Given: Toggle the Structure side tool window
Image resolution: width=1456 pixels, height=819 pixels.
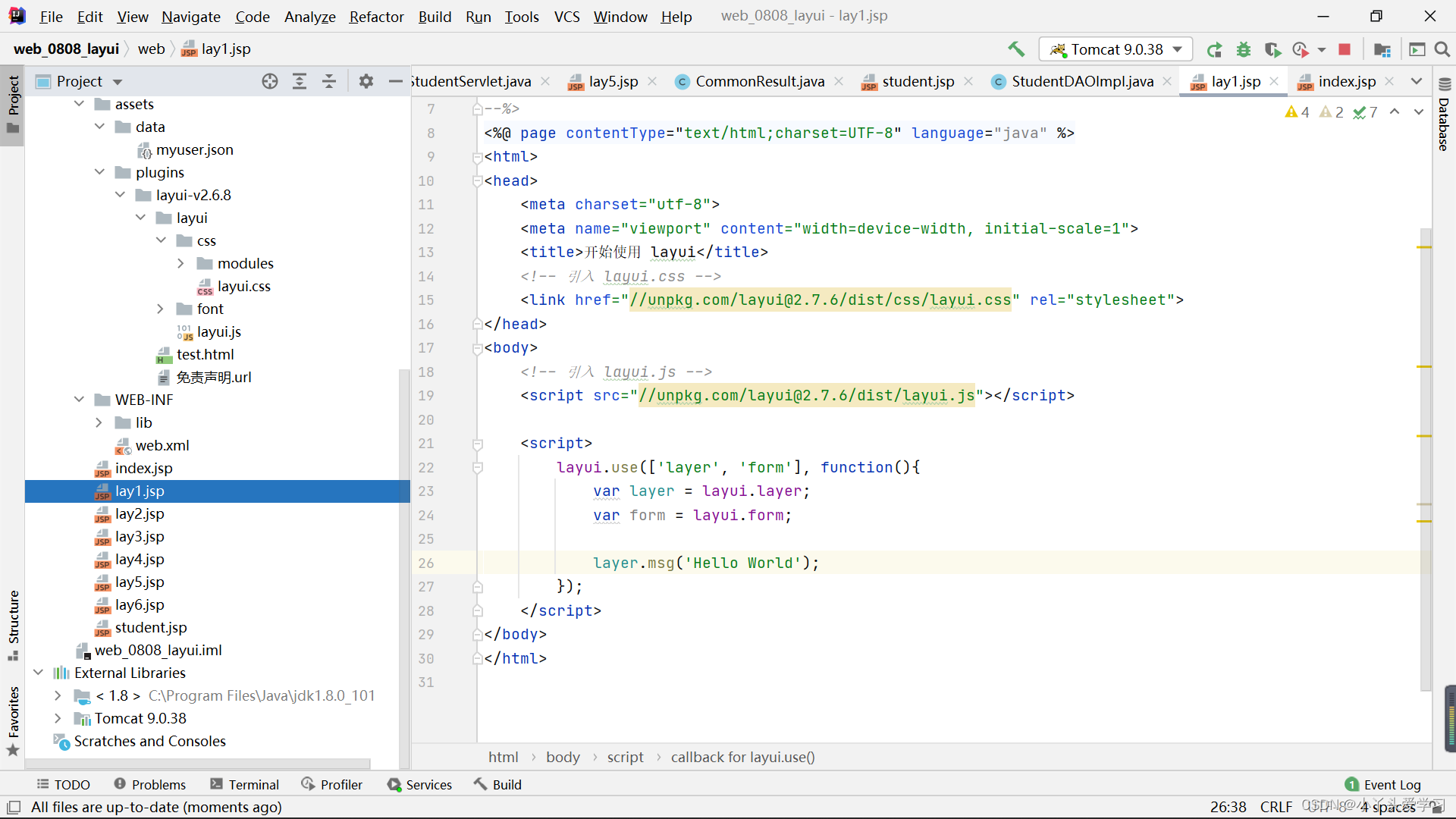Looking at the screenshot, I should pyautogui.click(x=13, y=626).
